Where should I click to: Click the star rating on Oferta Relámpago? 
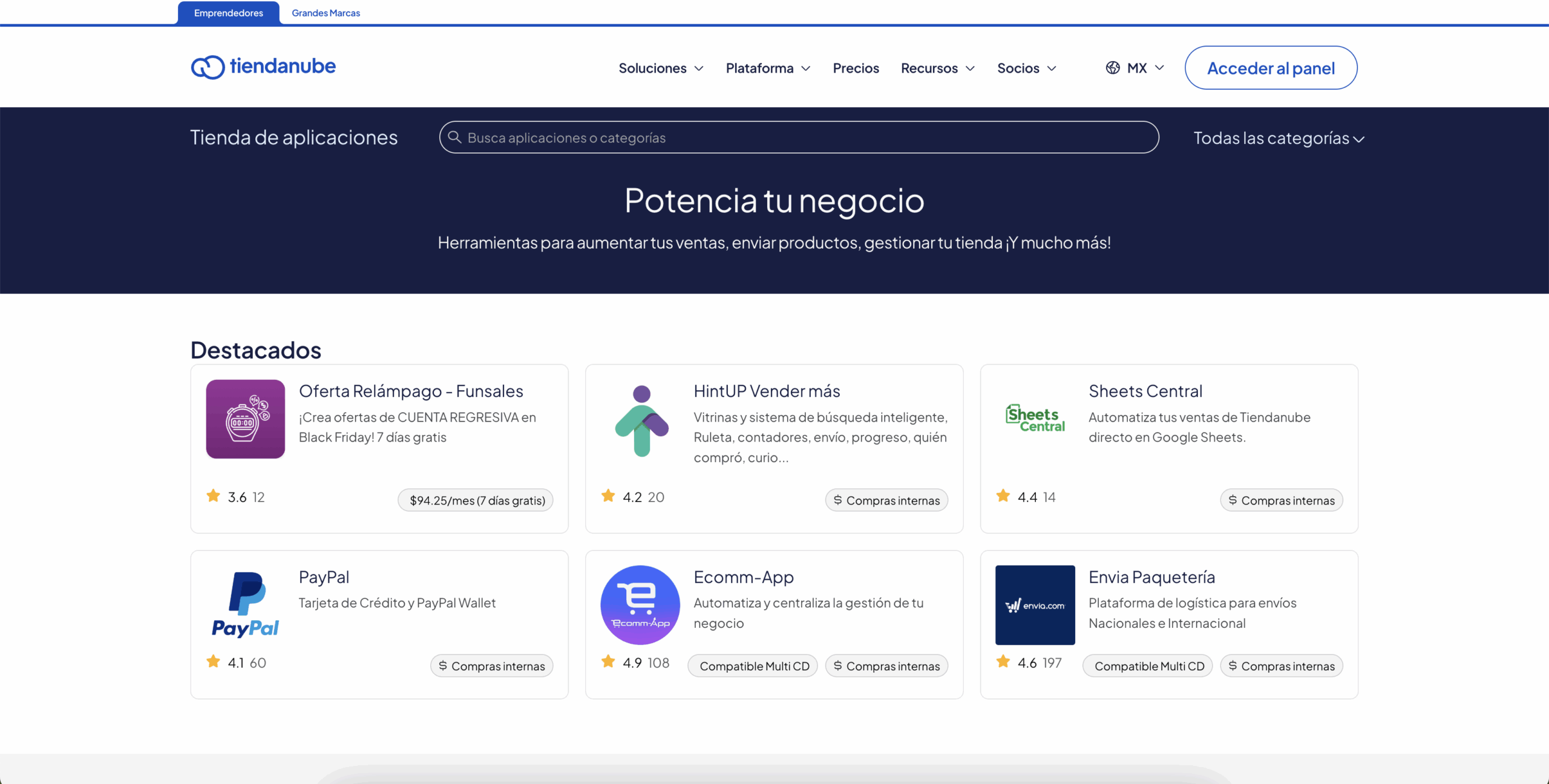213,496
